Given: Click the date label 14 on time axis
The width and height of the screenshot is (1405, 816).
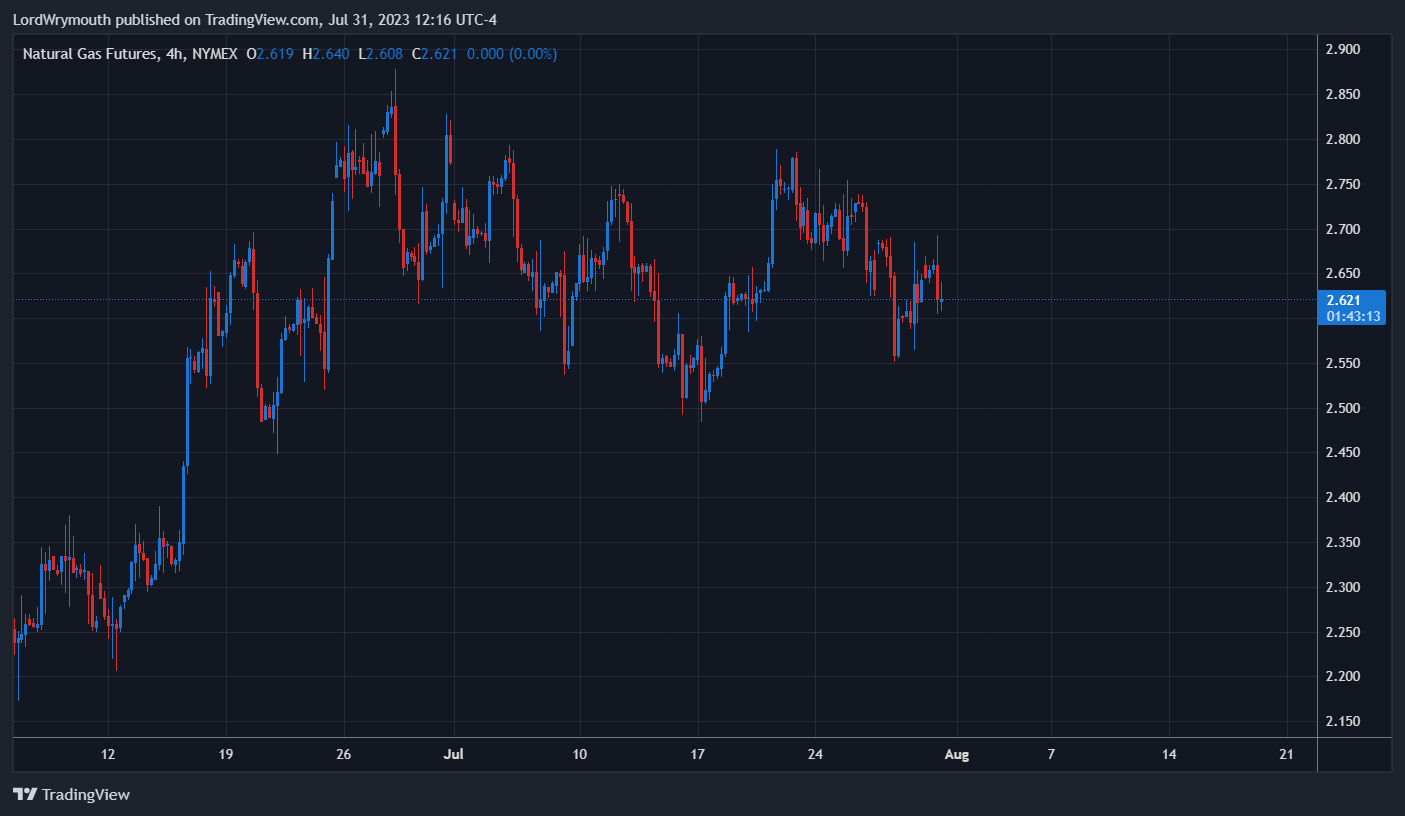Looking at the screenshot, I should tap(1169, 754).
